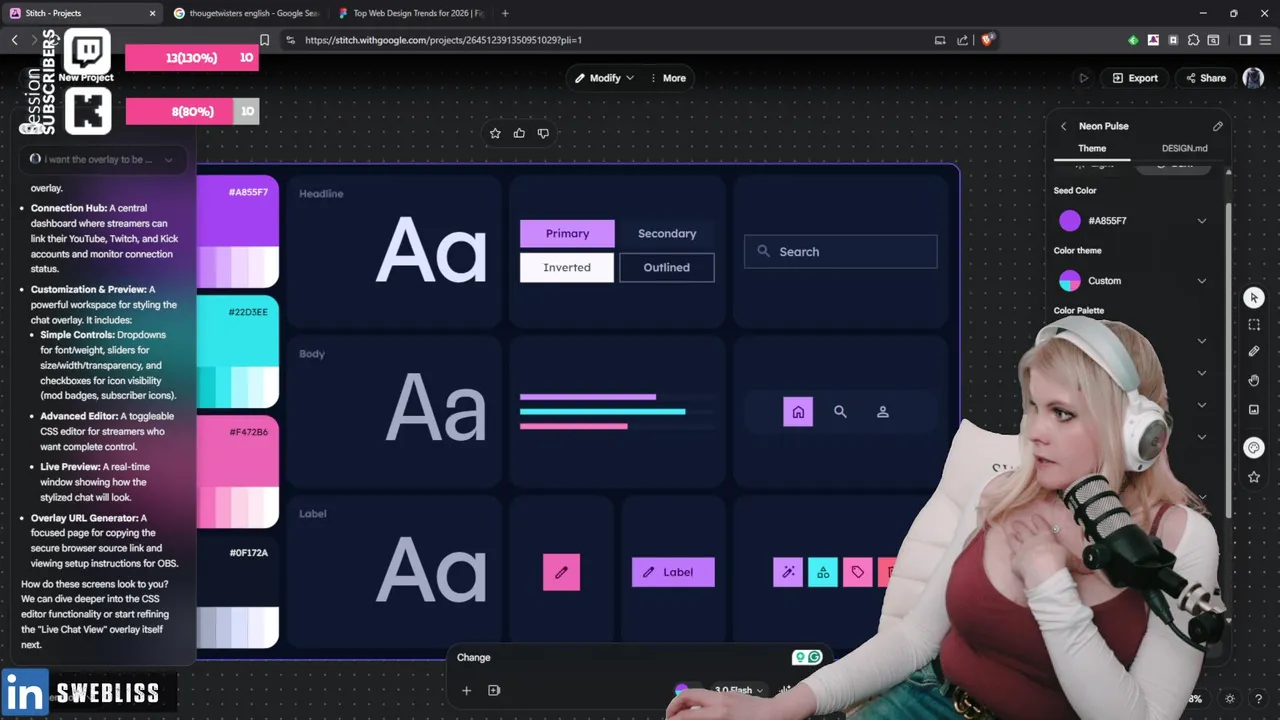
Task: Star the design with the rating star
Action: (495, 133)
